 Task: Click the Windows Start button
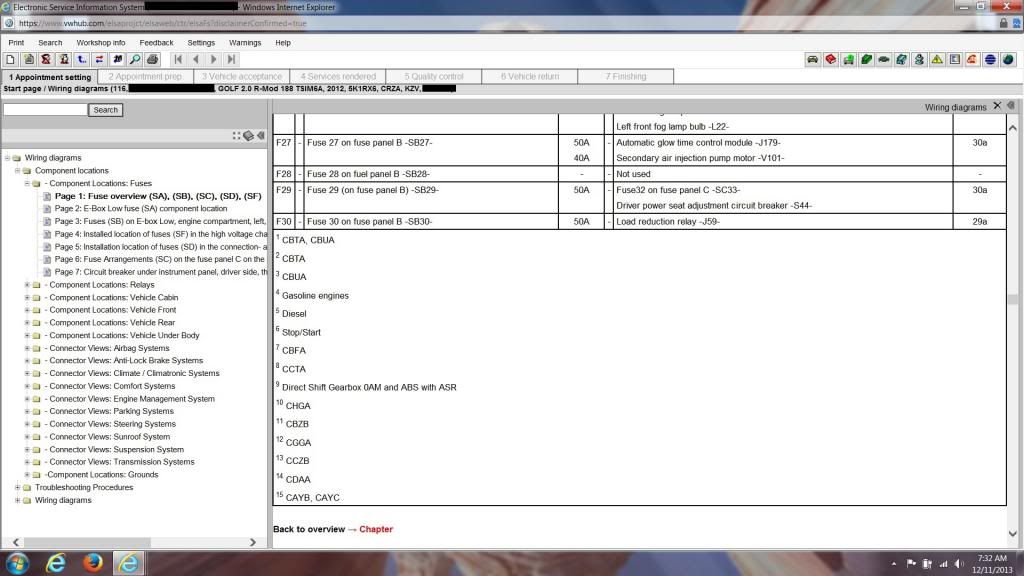[x=18, y=563]
